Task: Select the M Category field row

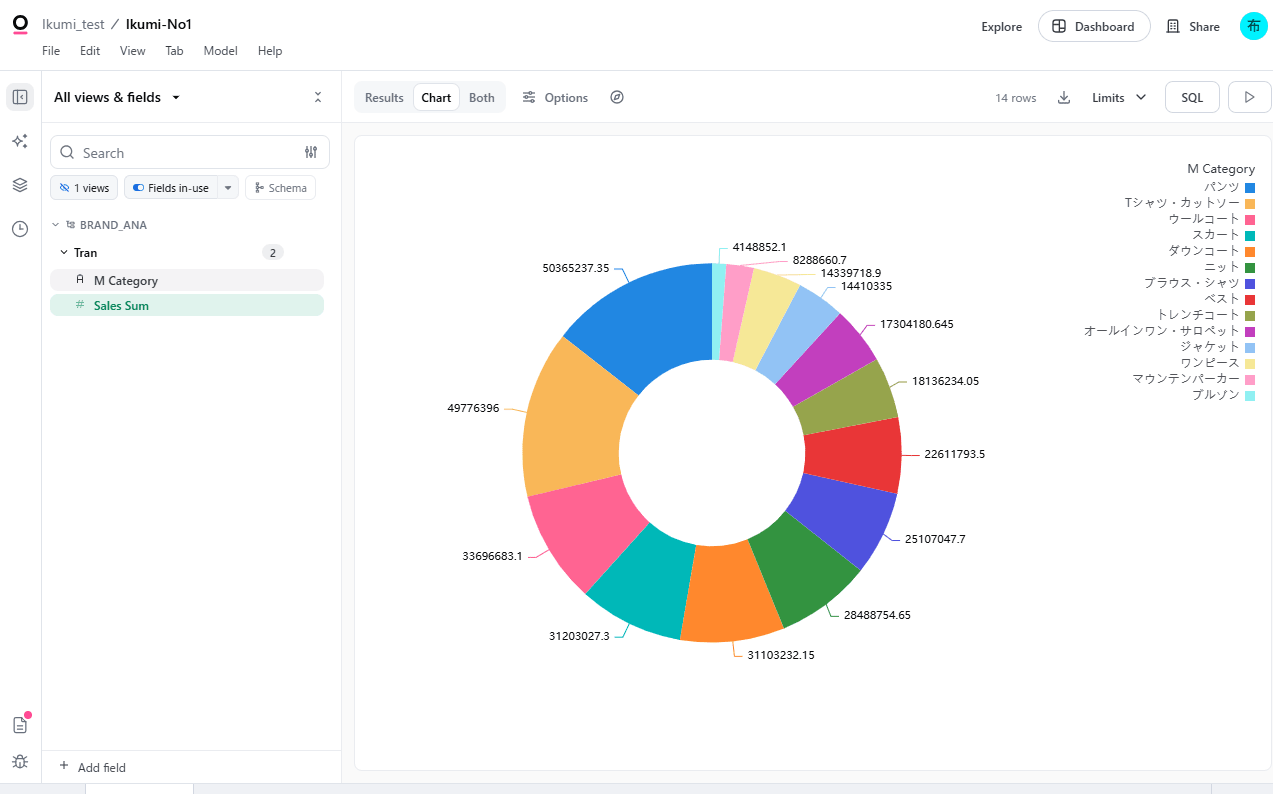Action: [x=187, y=280]
